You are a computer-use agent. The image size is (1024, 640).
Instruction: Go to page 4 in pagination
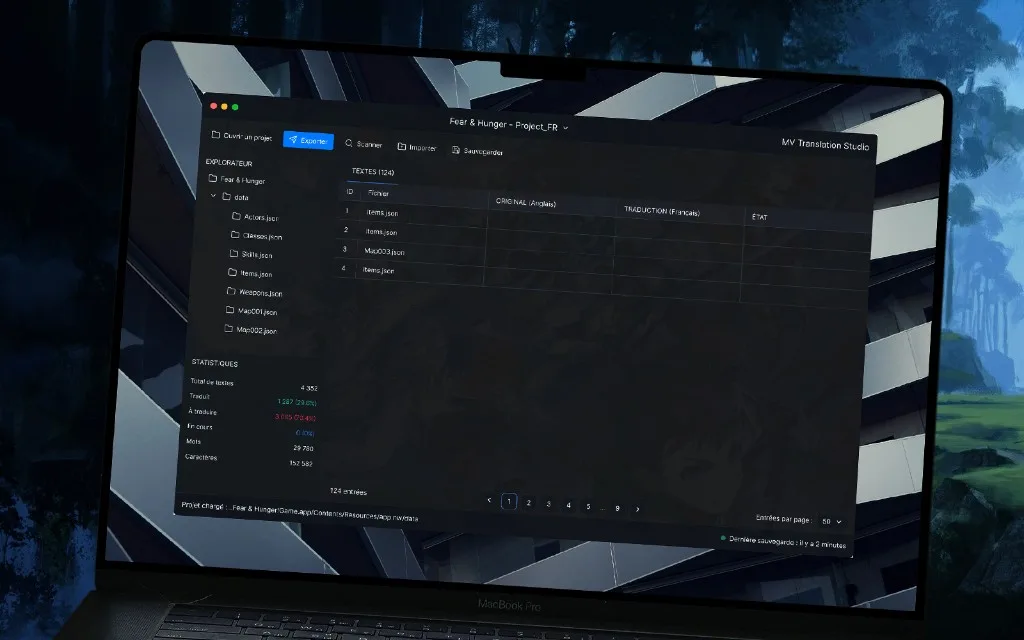click(568, 505)
